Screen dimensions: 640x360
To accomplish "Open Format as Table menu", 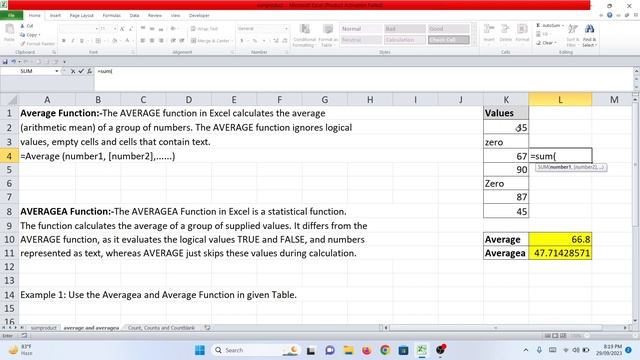I will 328,35.
